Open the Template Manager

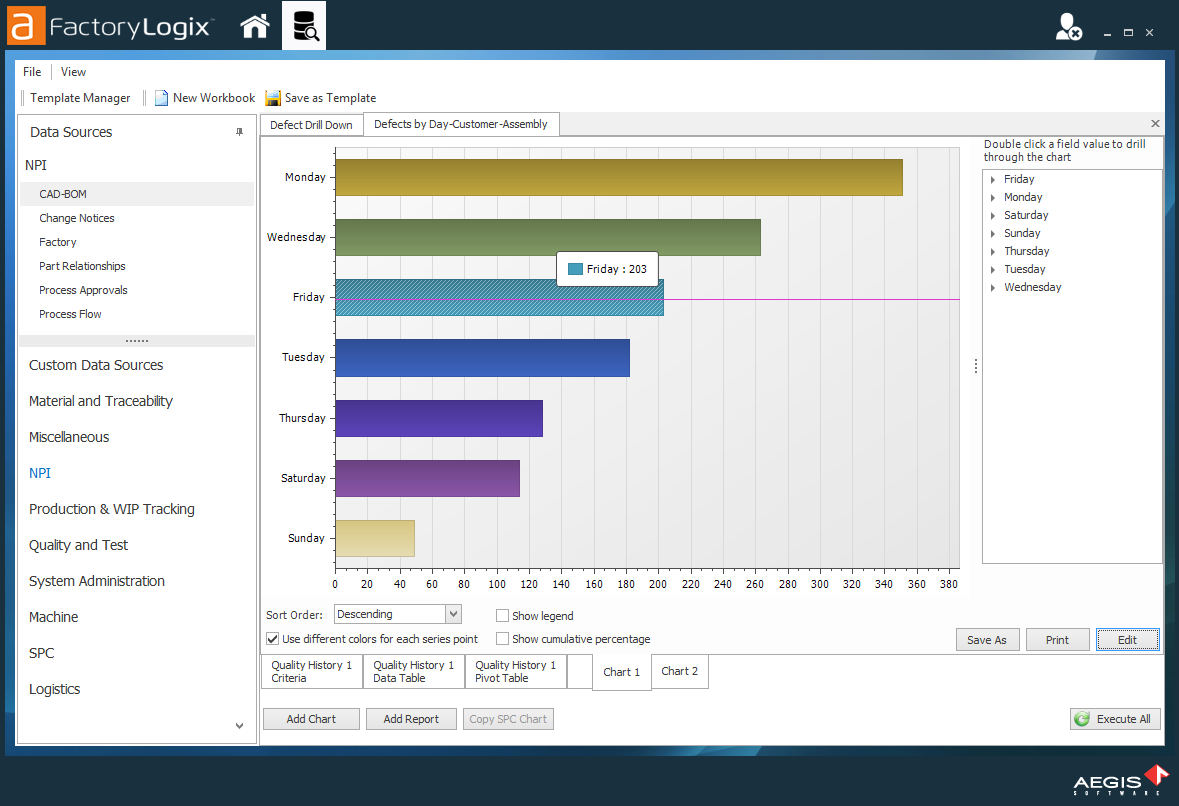point(80,97)
